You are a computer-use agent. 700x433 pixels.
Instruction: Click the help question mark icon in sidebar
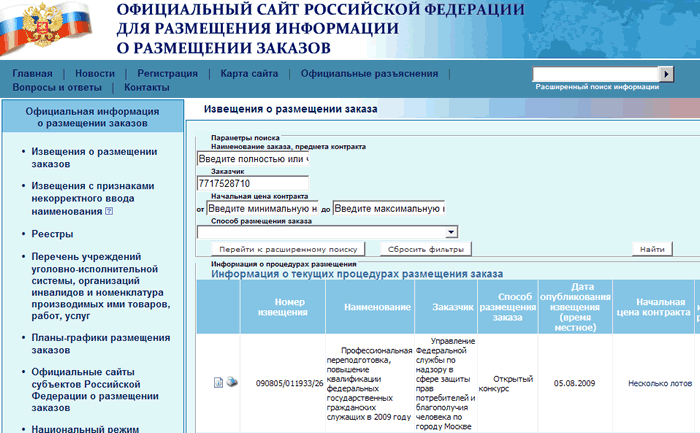(x=109, y=211)
